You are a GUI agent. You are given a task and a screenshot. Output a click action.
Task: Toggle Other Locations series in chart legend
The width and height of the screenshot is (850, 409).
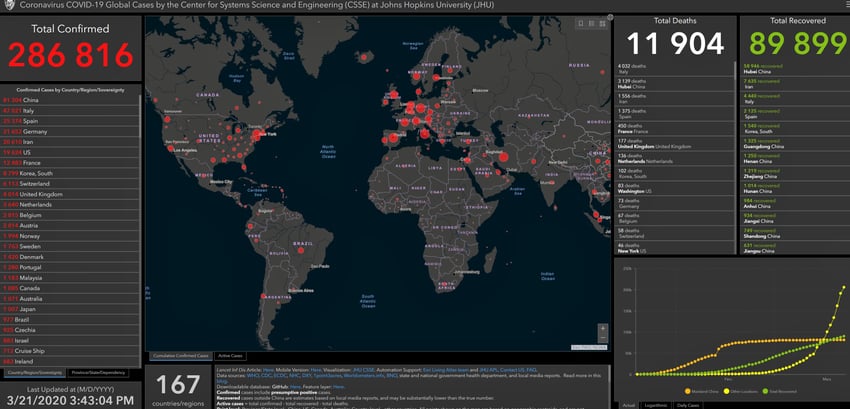tap(742, 389)
